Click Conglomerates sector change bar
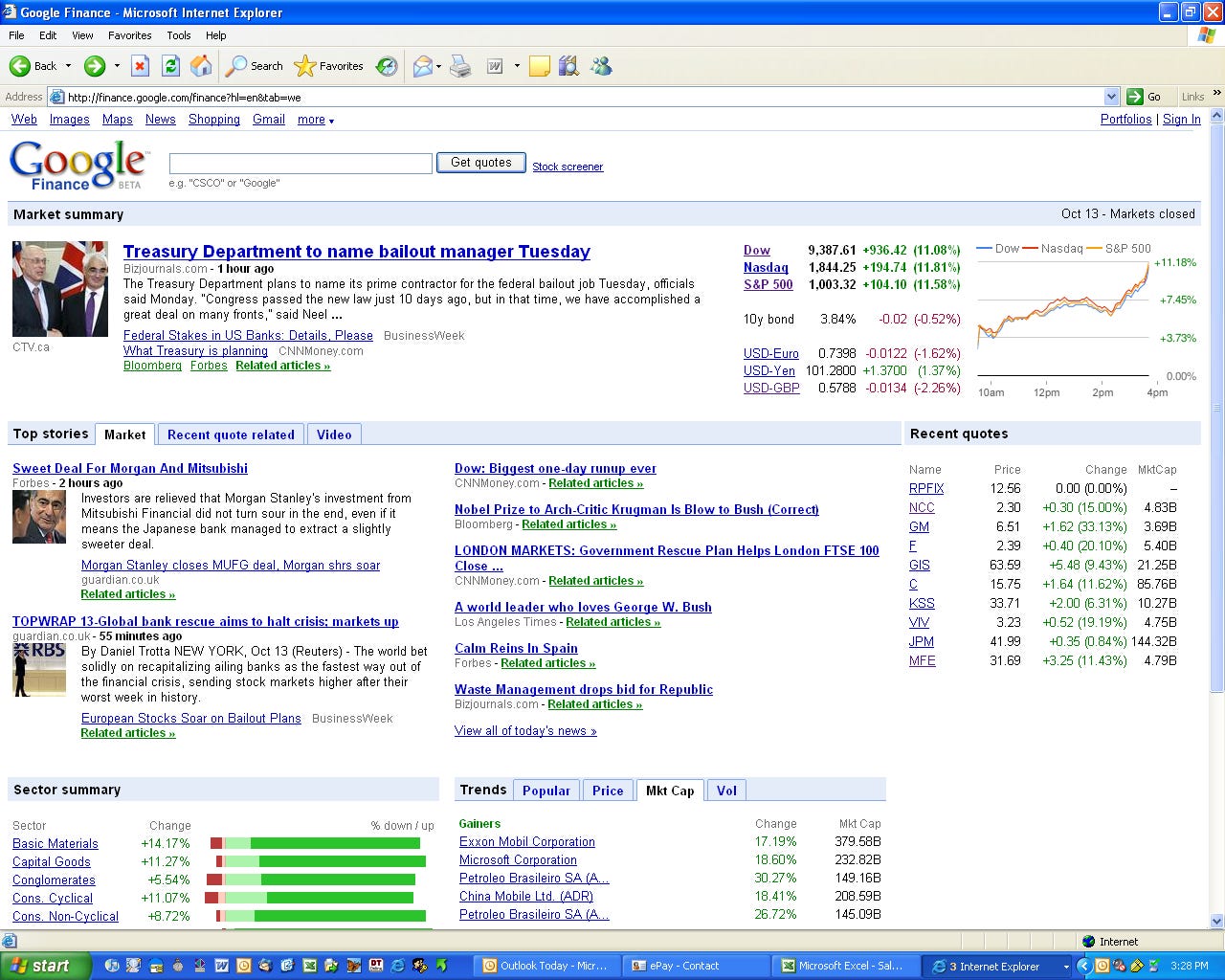The width and height of the screenshot is (1225, 980). coord(311,880)
